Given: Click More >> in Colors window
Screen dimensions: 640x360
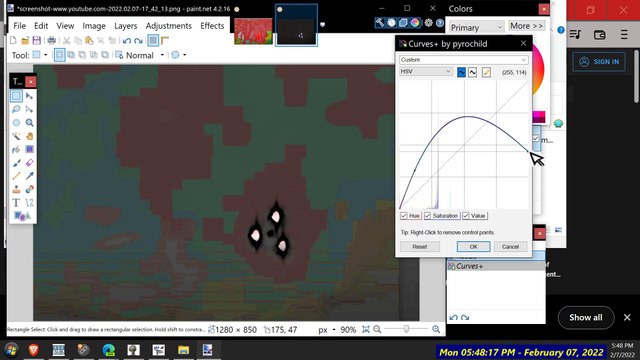Looking at the screenshot, I should click(527, 26).
